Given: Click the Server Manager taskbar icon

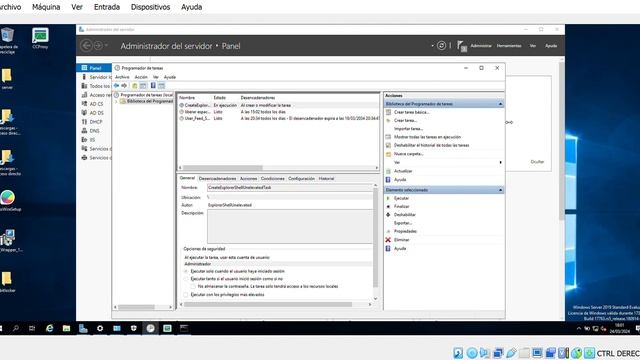Looking at the screenshot, I should pos(83,328).
